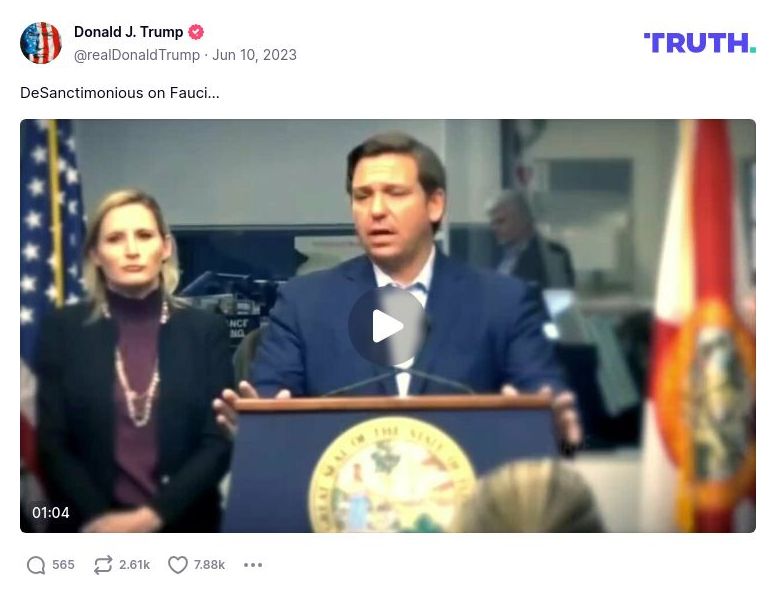Play the video with center play button
Viewport: 777px width, 595px height.
(x=388, y=326)
